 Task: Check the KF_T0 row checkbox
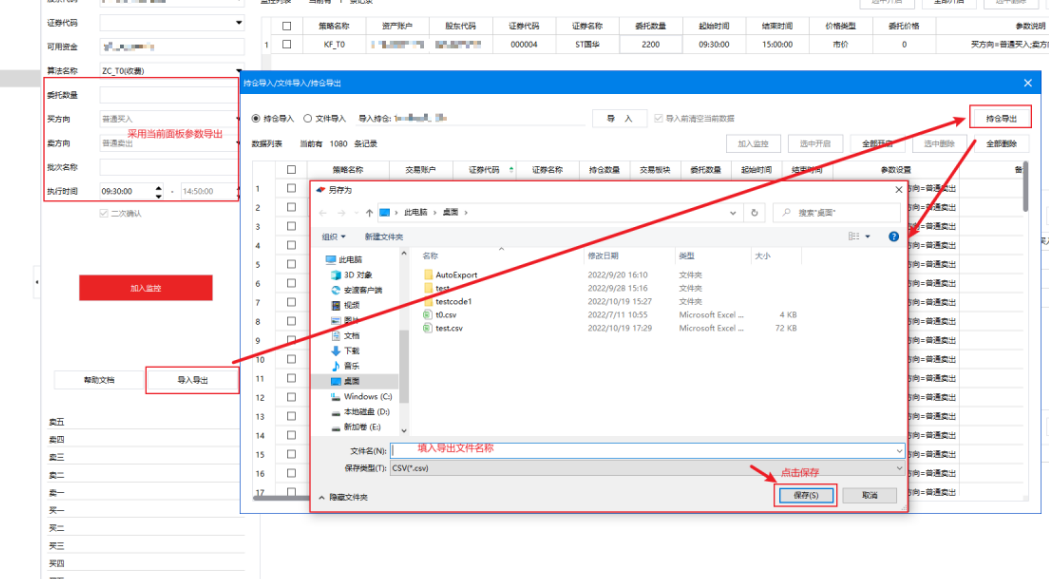pyautogui.click(x=287, y=44)
